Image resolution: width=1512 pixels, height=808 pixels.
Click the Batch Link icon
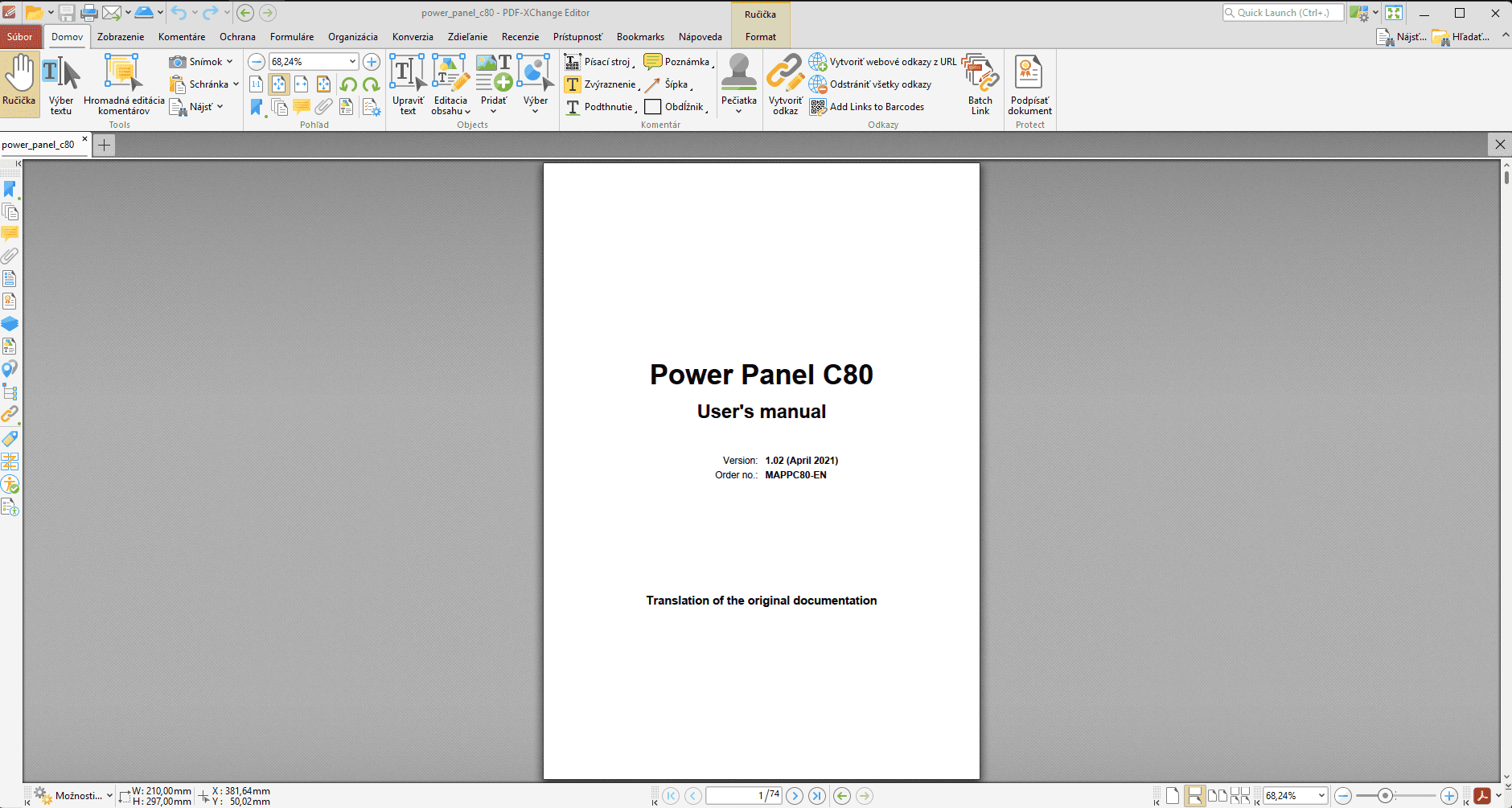(x=980, y=84)
